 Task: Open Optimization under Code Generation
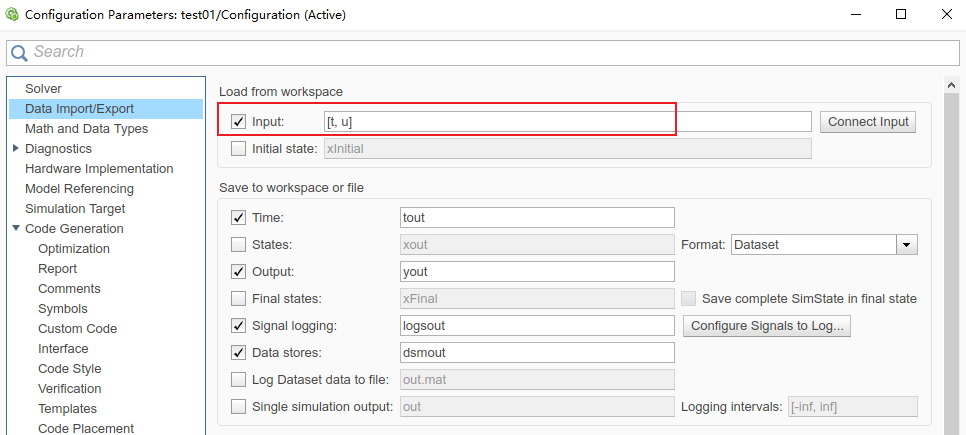(74, 249)
